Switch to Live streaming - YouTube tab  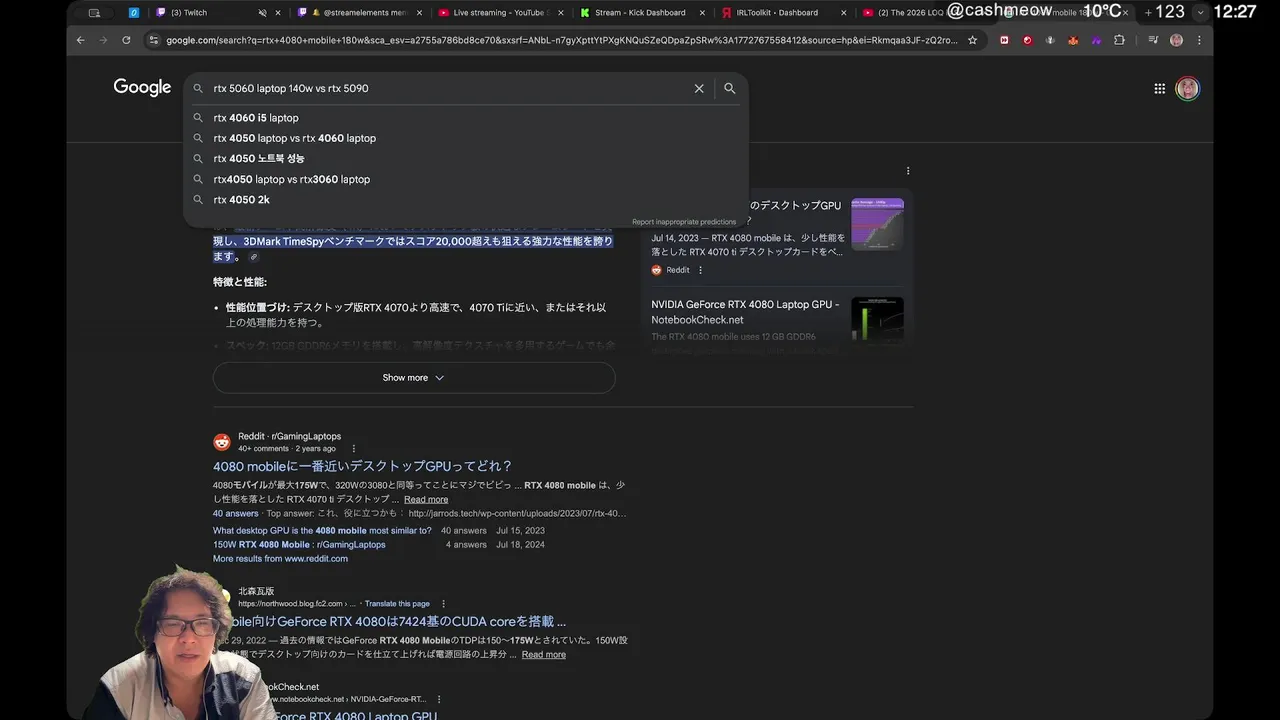[x=500, y=13]
